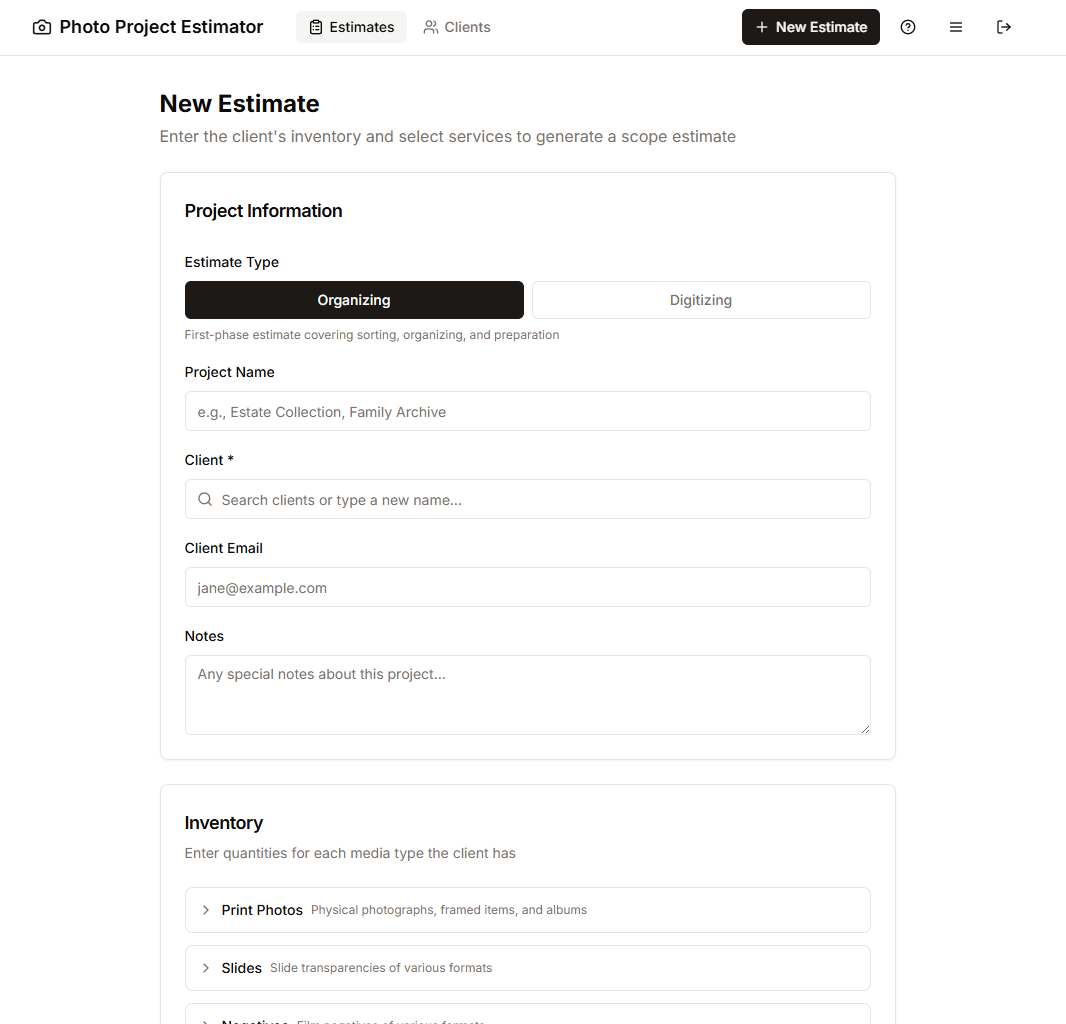Screen dimensions: 1066x1024
Task: Open the help question mark icon
Action: 908,28
